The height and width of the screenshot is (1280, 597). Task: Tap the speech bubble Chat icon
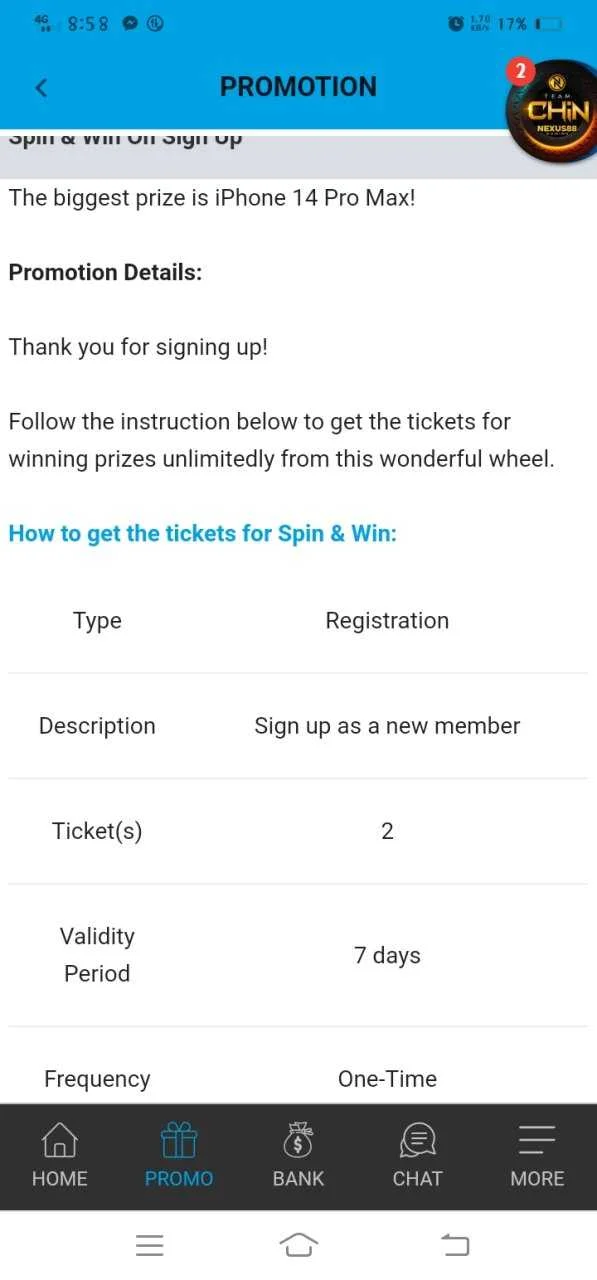(417, 1139)
